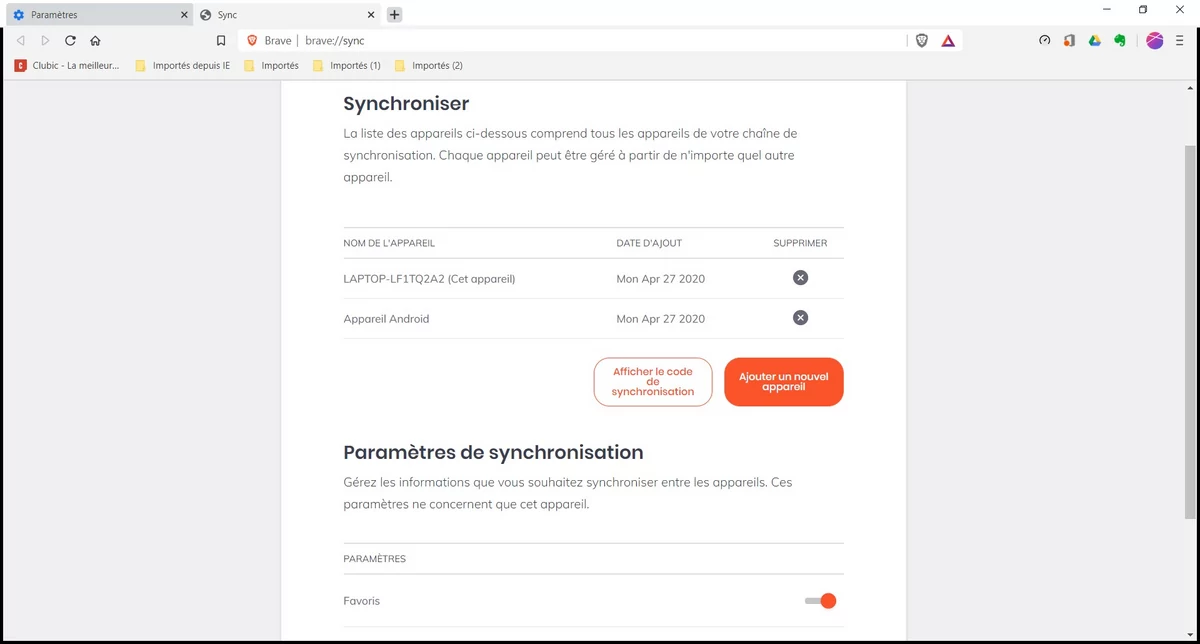Screen dimensions: 1200x644
Task: Click the Favoris setting label
Action: [361, 601]
